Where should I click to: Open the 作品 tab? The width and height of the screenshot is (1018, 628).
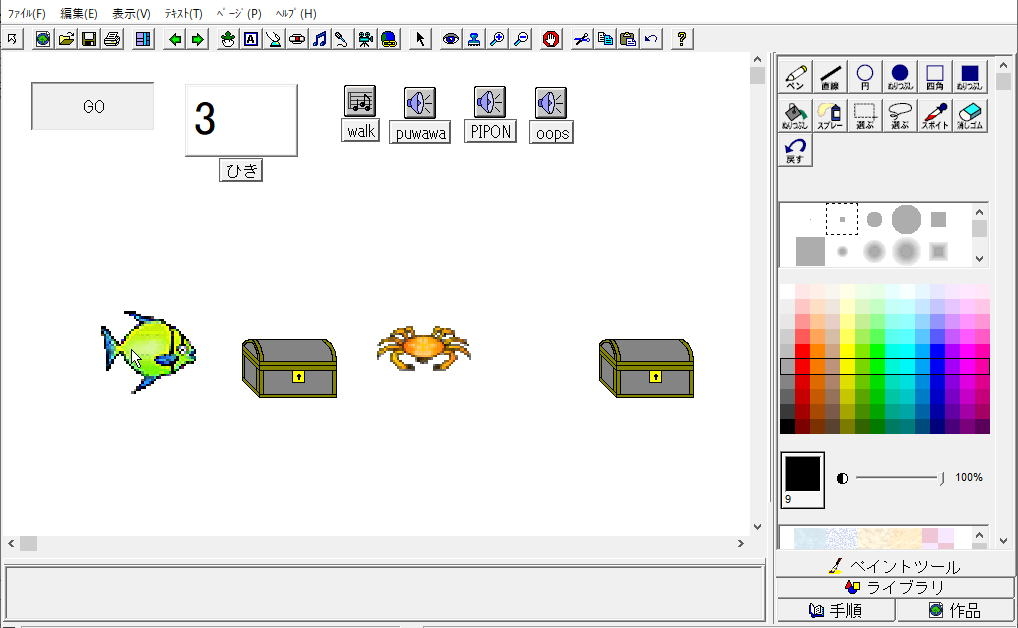coord(955,610)
